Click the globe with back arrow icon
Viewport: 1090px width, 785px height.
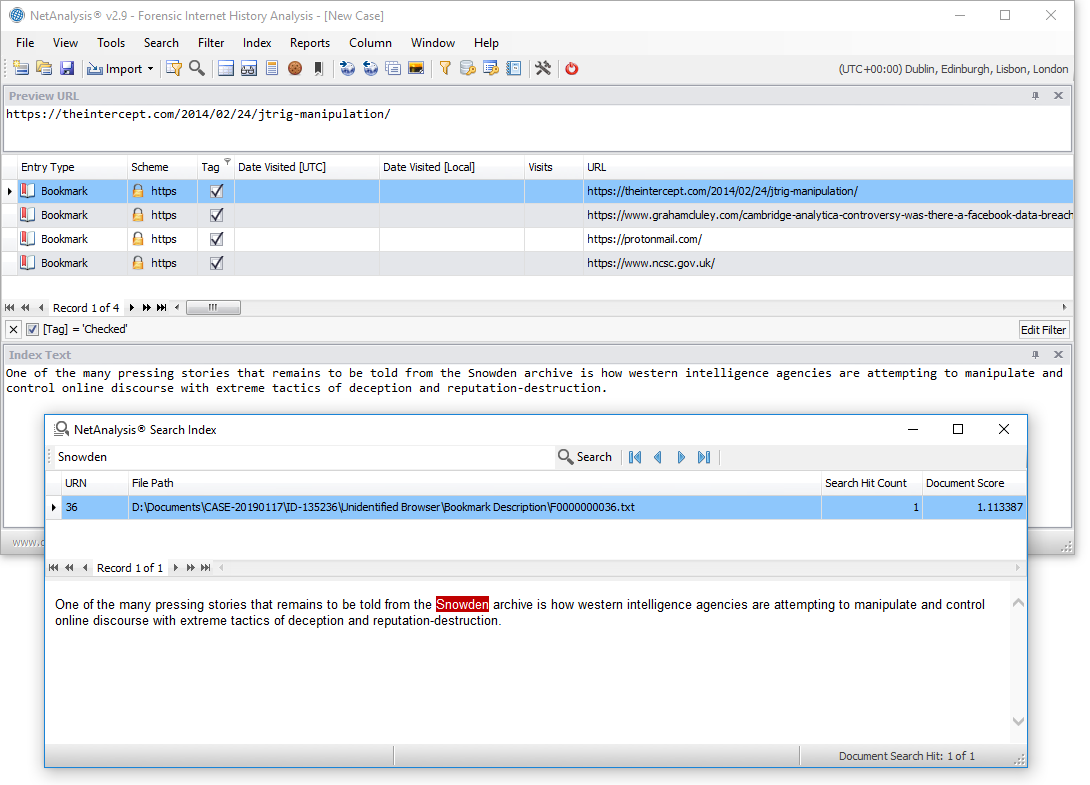pyautogui.click(x=371, y=68)
